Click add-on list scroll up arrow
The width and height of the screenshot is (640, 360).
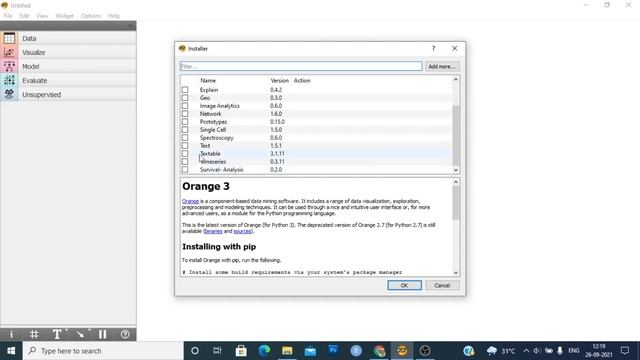point(456,80)
